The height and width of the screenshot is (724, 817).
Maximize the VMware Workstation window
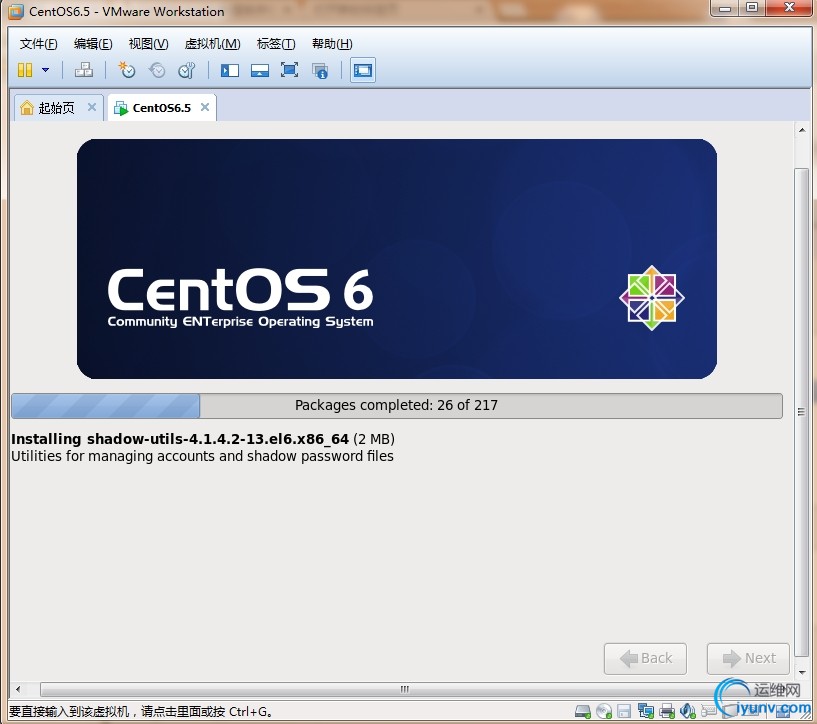[x=752, y=8]
